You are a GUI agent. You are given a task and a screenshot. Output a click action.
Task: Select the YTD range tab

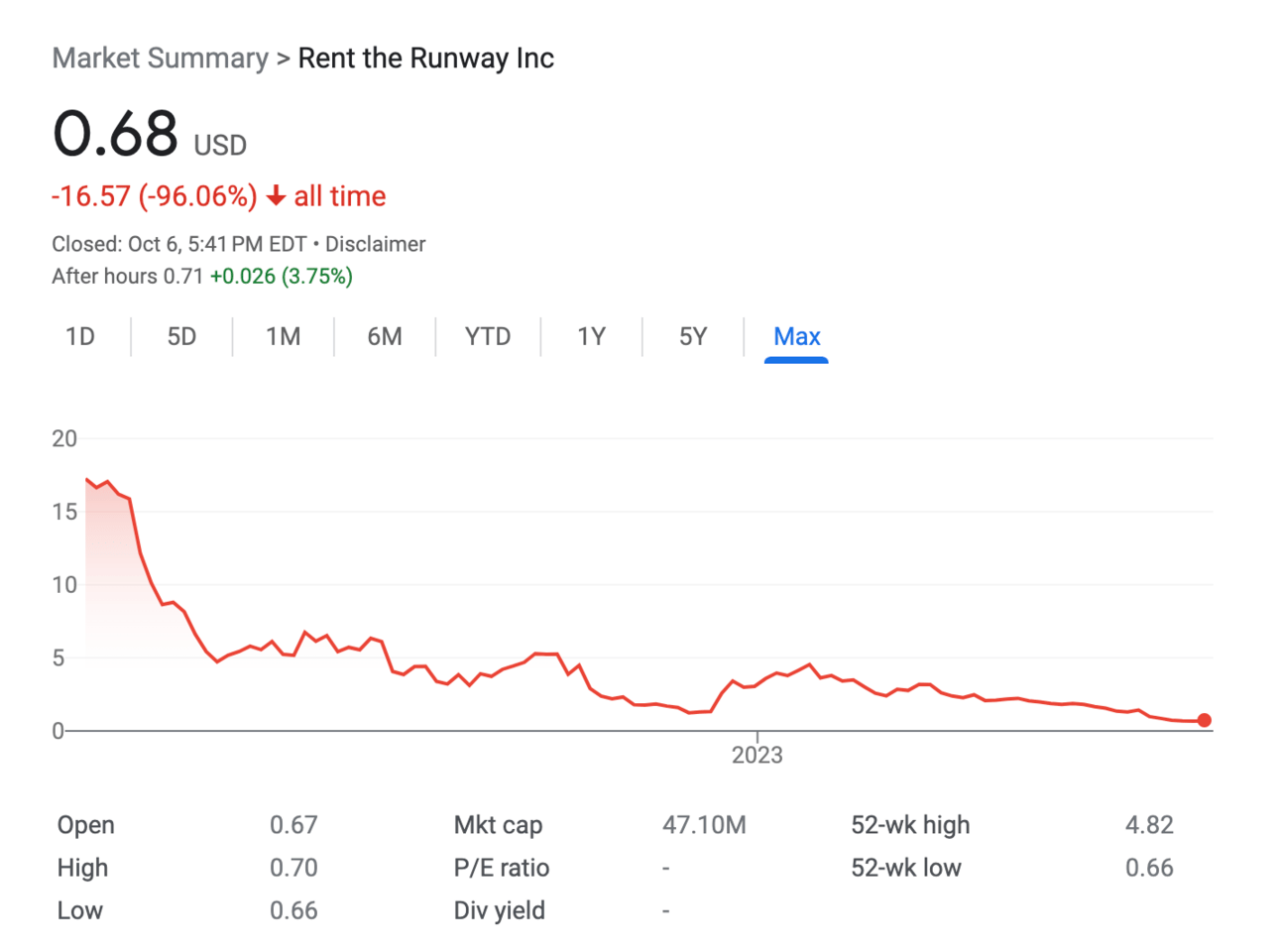click(488, 337)
